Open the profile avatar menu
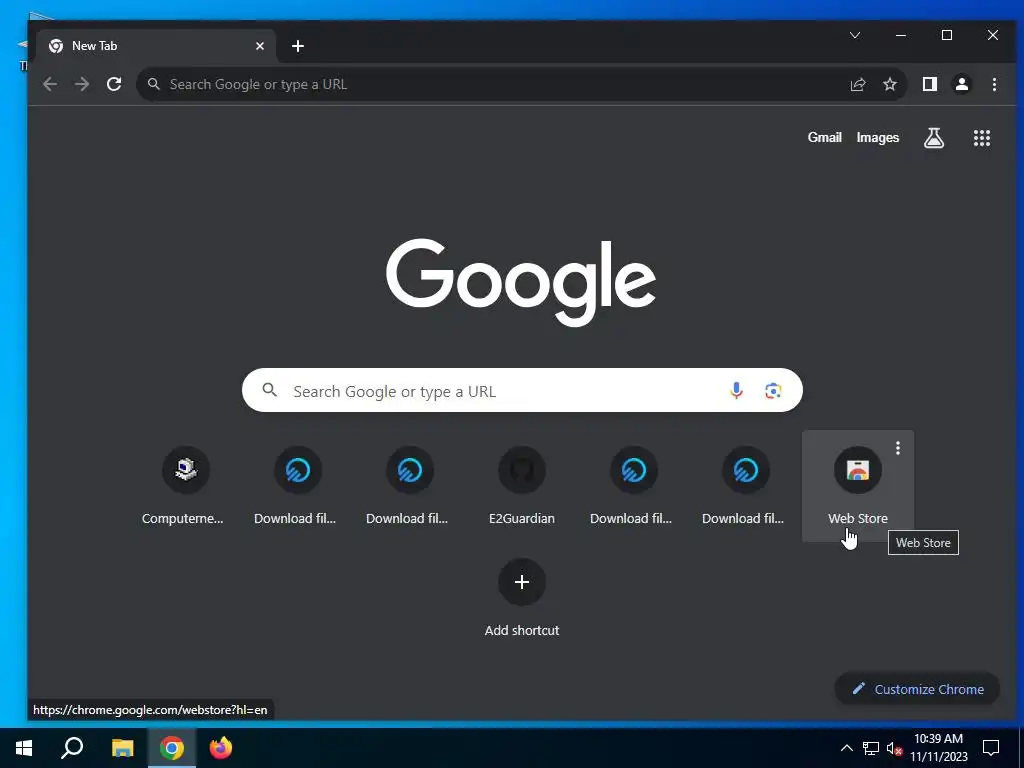Image resolution: width=1024 pixels, height=768 pixels. 961,84
